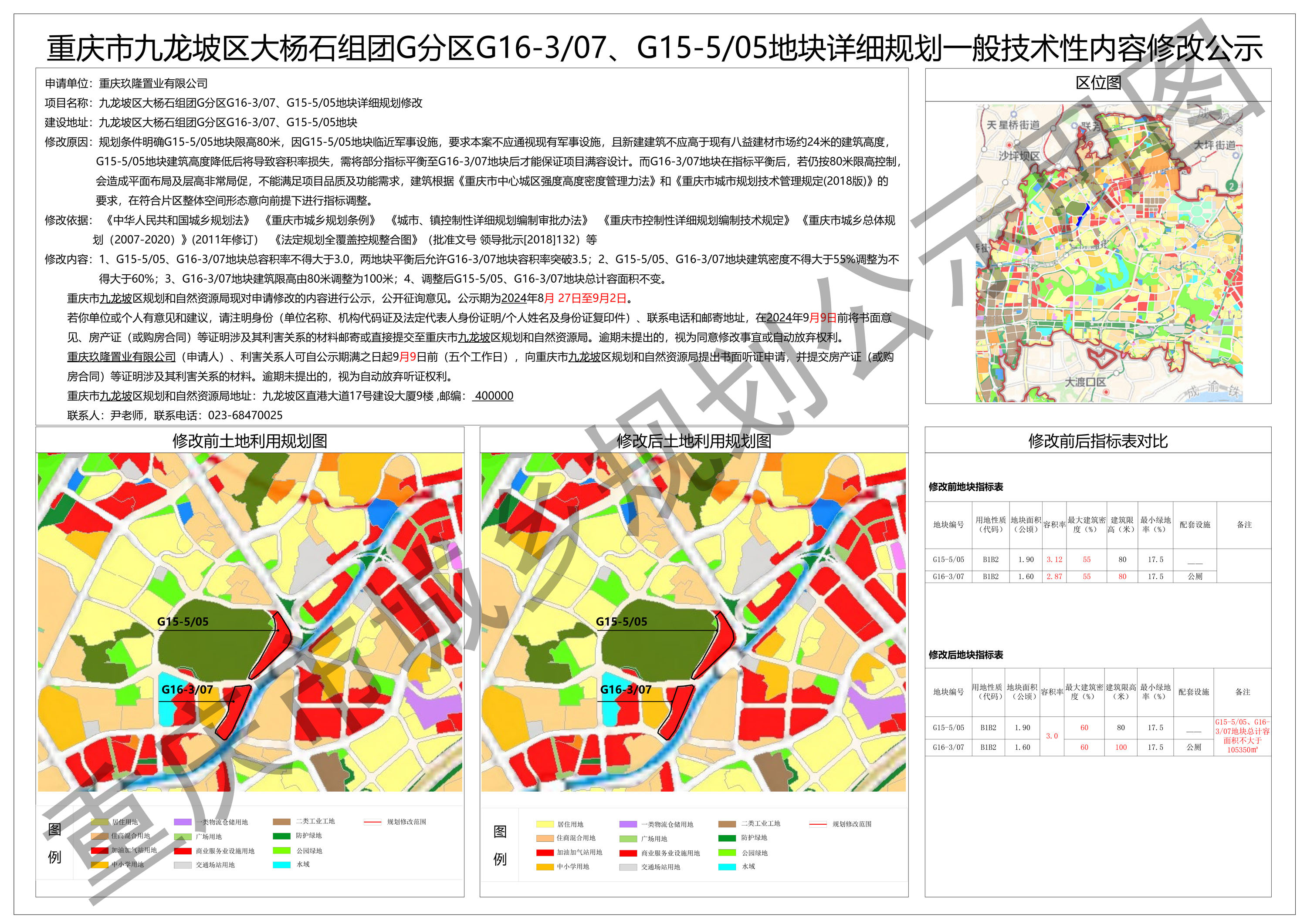Image resolution: width=1307 pixels, height=924 pixels.
Task: Click the 商业服务业设施用地 swatch in right legend
Action: coord(628,853)
